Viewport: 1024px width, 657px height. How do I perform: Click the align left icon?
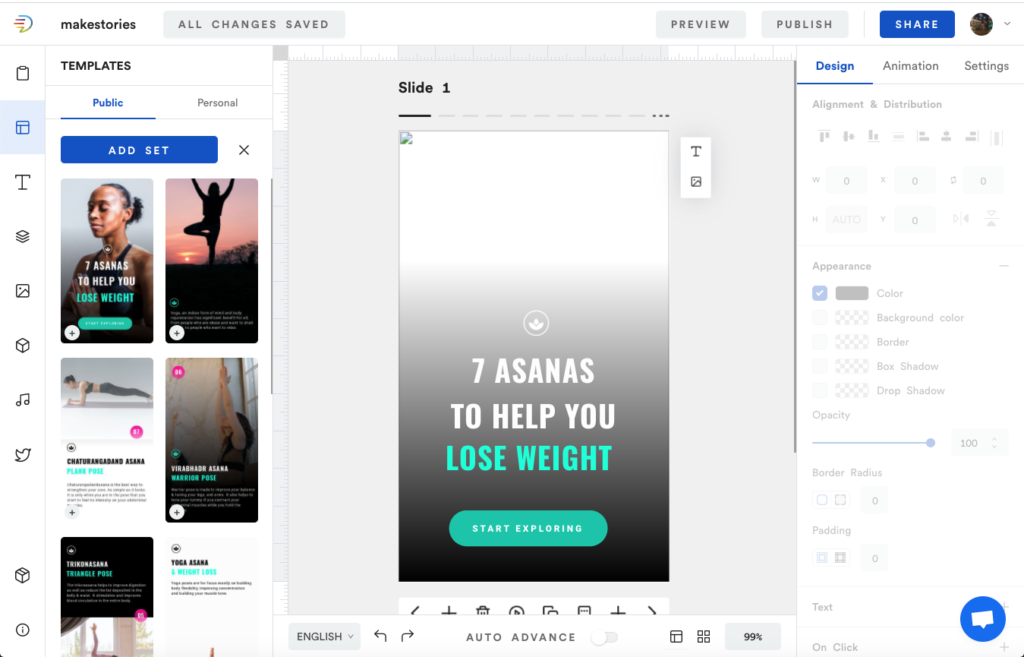(x=923, y=136)
